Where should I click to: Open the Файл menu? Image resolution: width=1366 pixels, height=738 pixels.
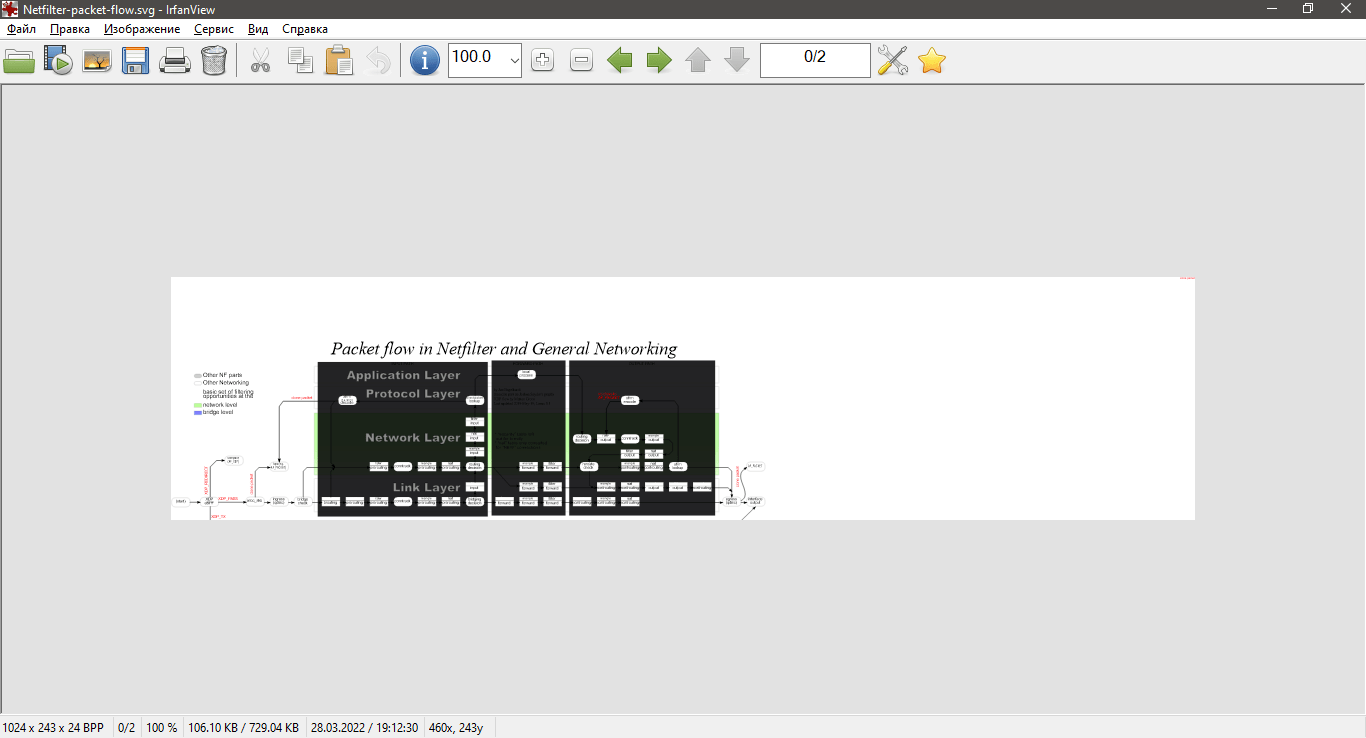tap(21, 29)
